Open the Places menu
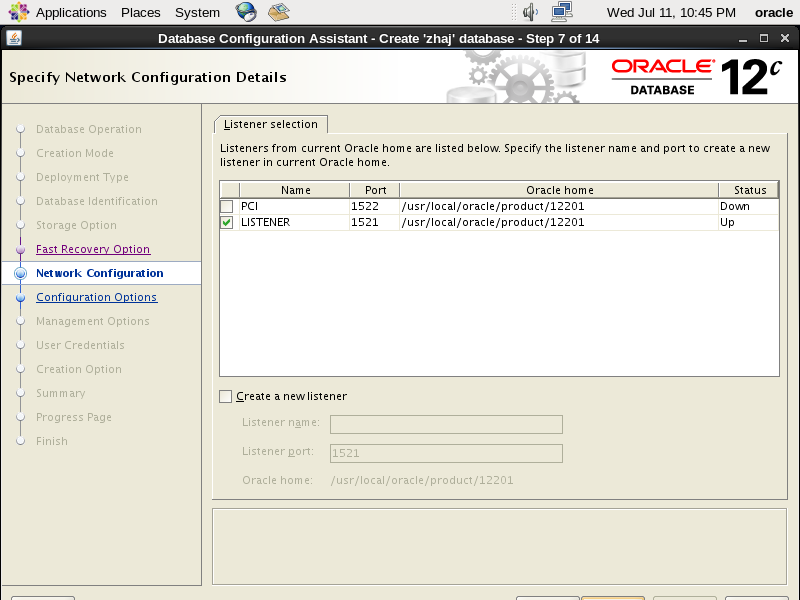800x600 pixels. point(140,12)
